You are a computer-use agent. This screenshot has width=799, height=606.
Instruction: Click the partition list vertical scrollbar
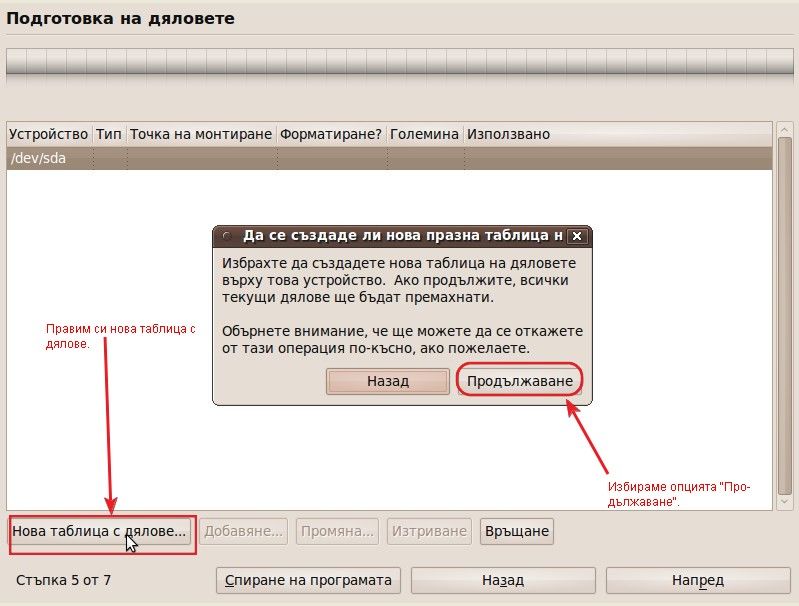[x=784, y=316]
